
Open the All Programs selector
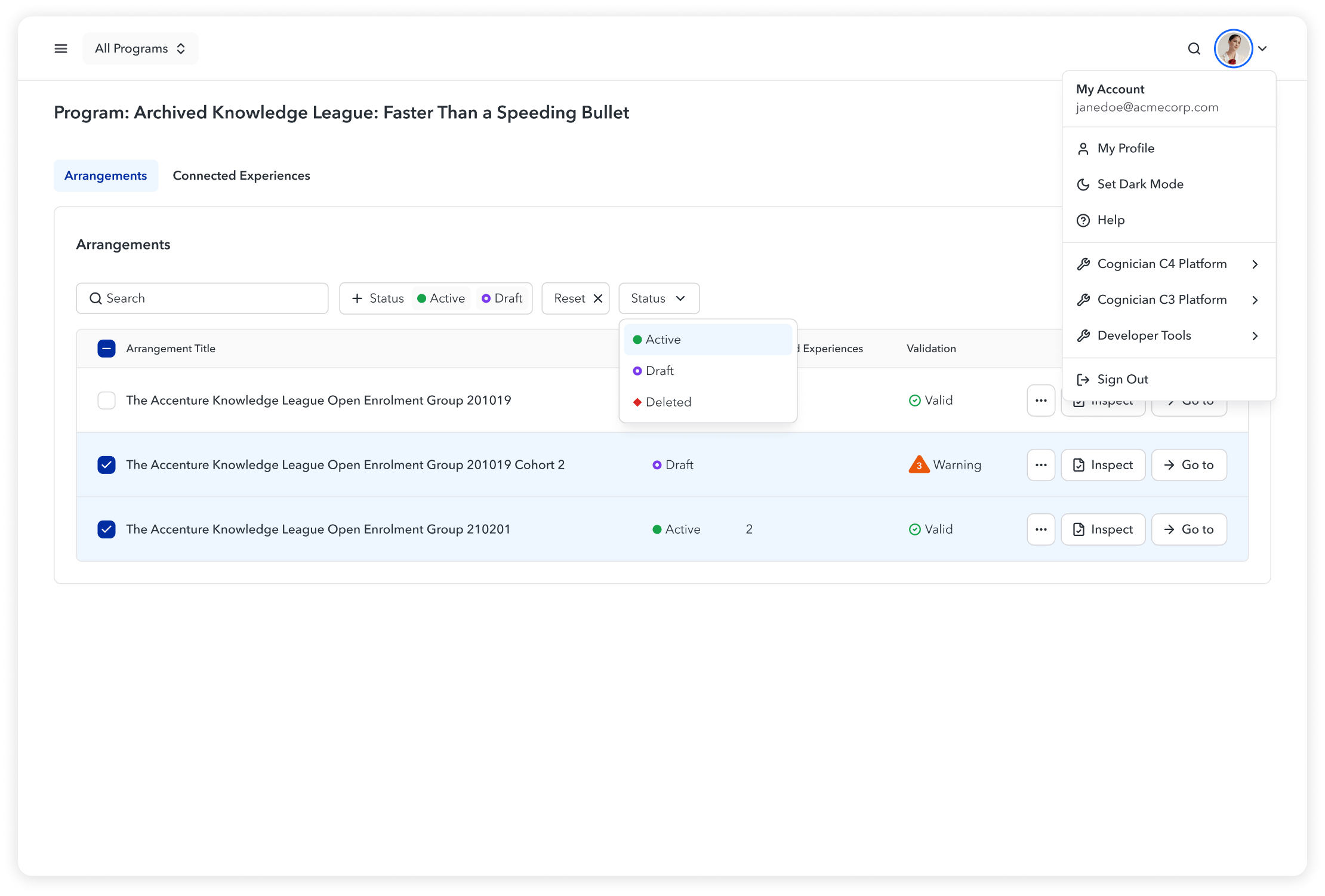pyautogui.click(x=140, y=48)
